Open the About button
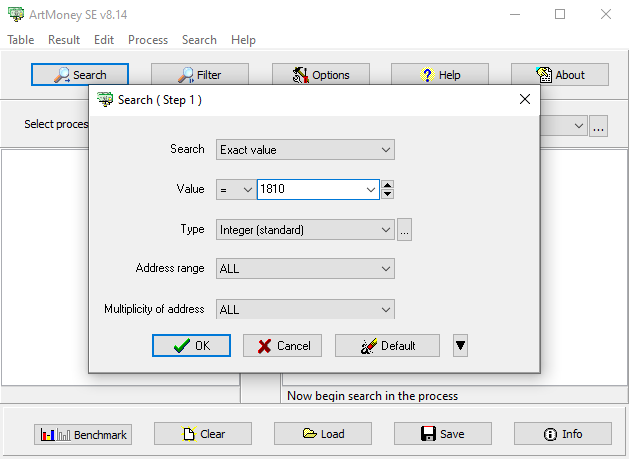 (560, 75)
